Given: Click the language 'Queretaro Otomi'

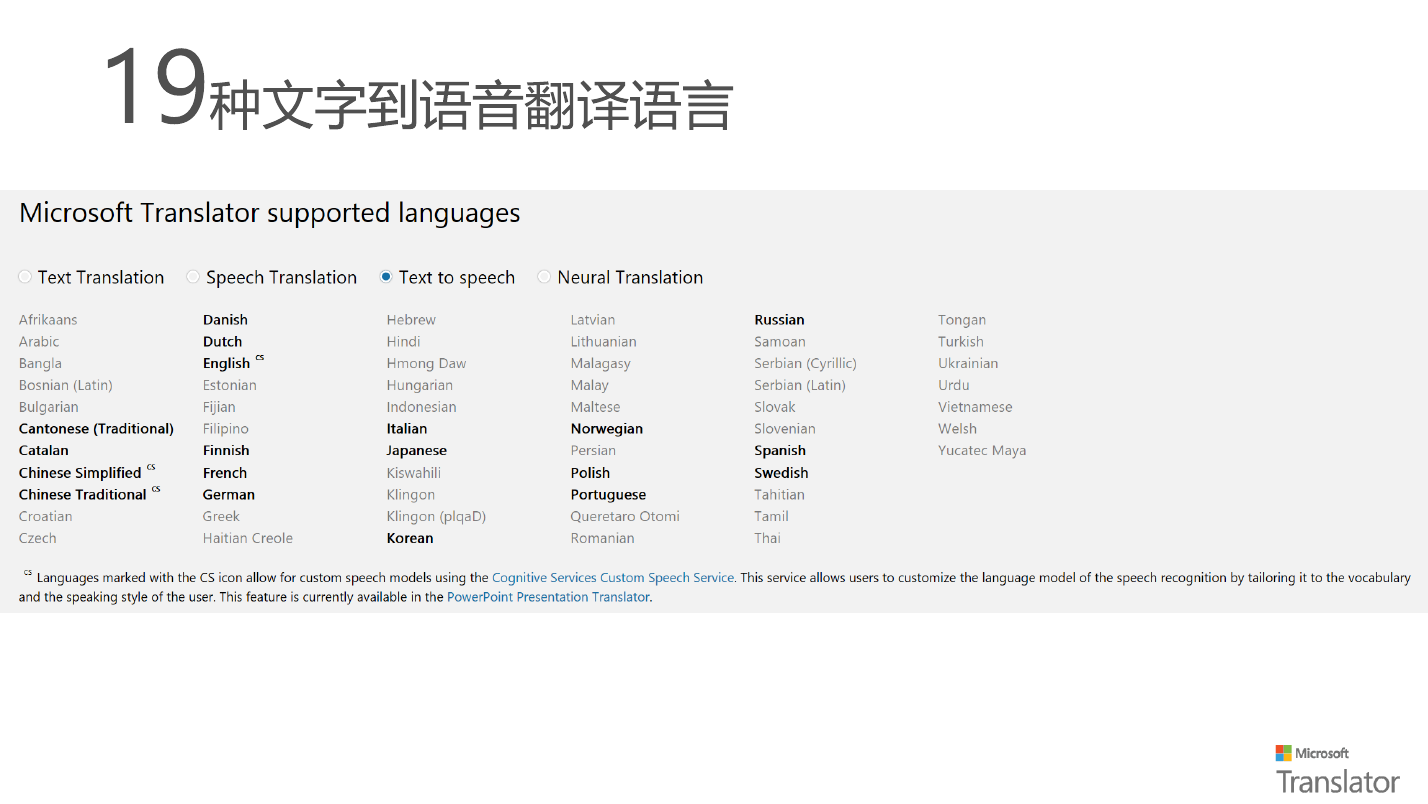Looking at the screenshot, I should tap(625, 517).
